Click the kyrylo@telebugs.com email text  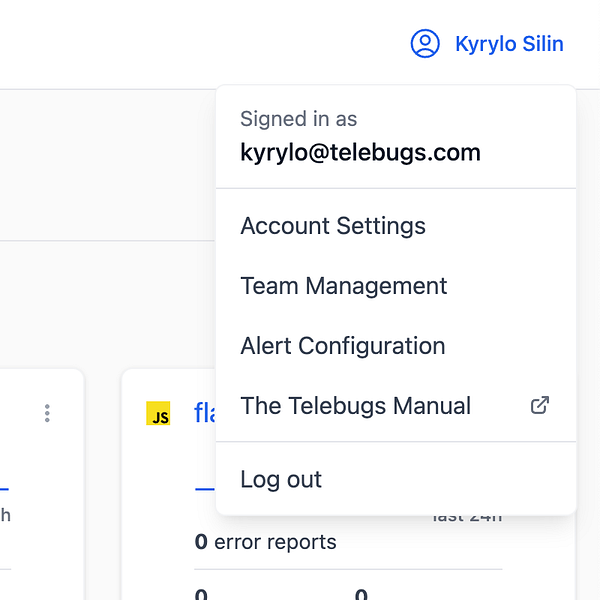point(360,153)
